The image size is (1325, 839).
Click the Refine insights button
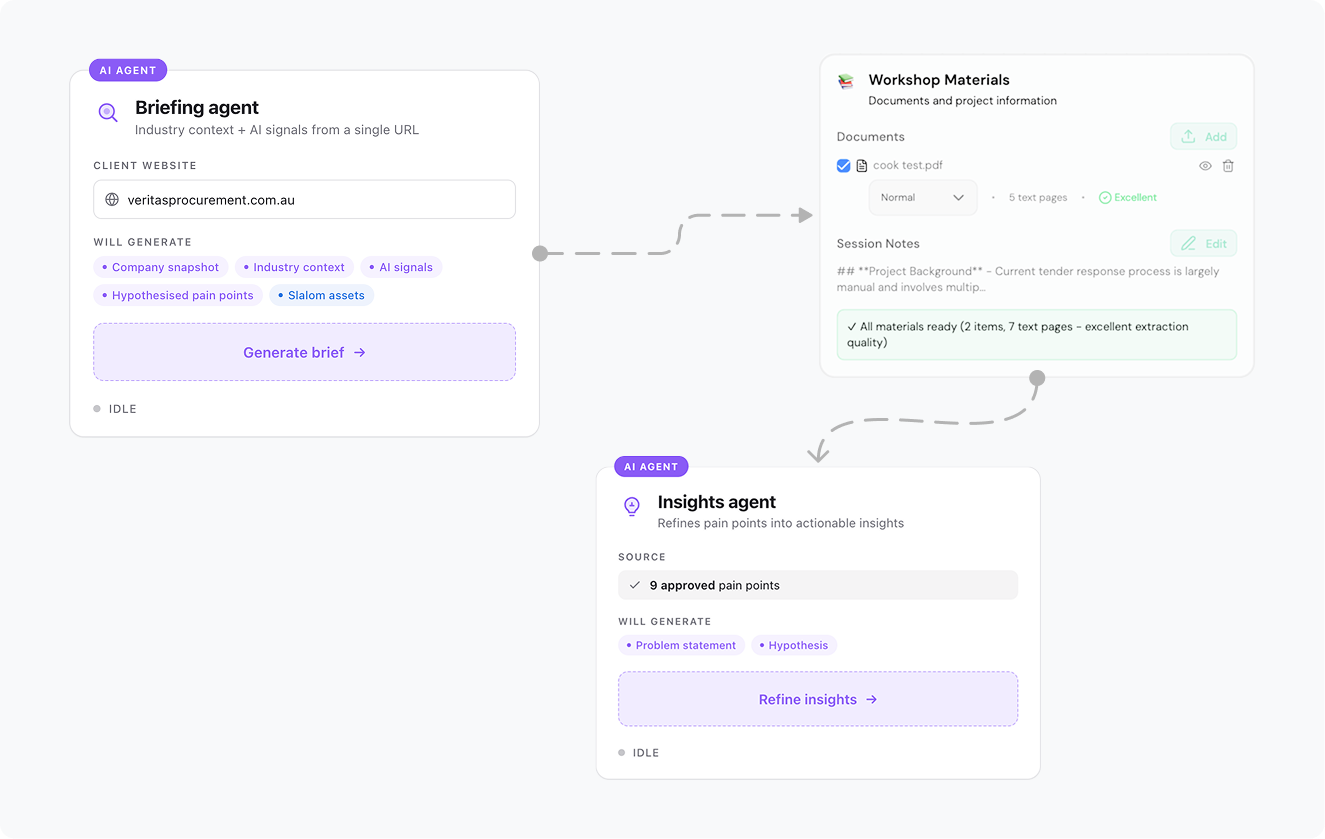pos(818,699)
